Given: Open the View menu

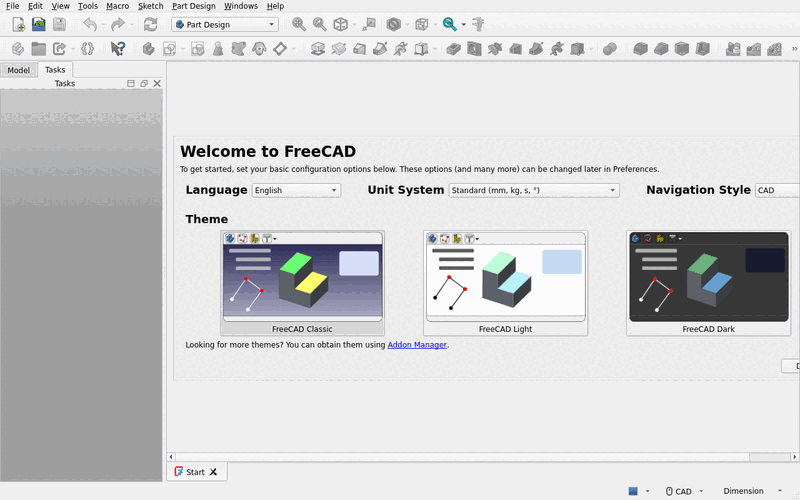Looking at the screenshot, I should click(x=60, y=6).
